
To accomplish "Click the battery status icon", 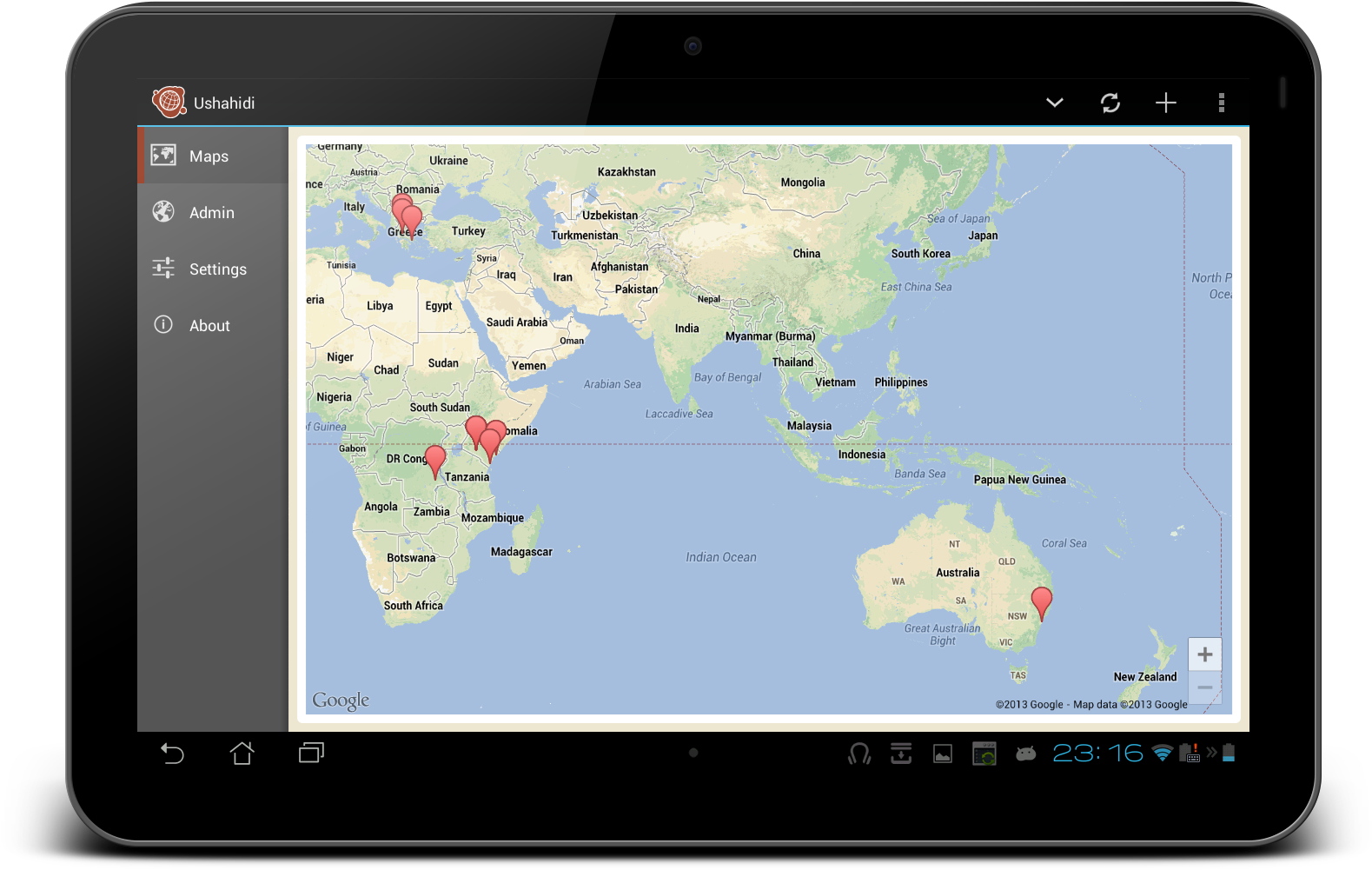I will pyautogui.click(x=1229, y=753).
